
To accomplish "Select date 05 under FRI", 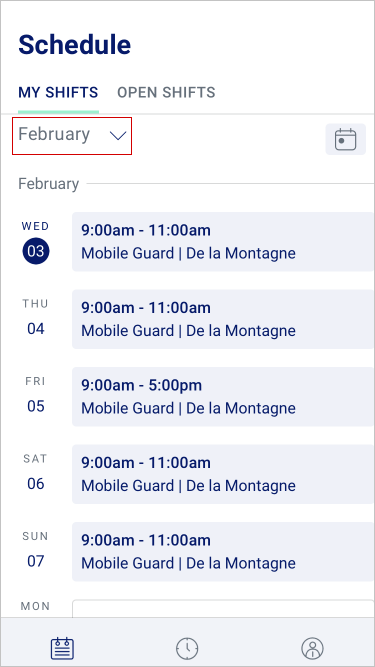I will [x=36, y=406].
